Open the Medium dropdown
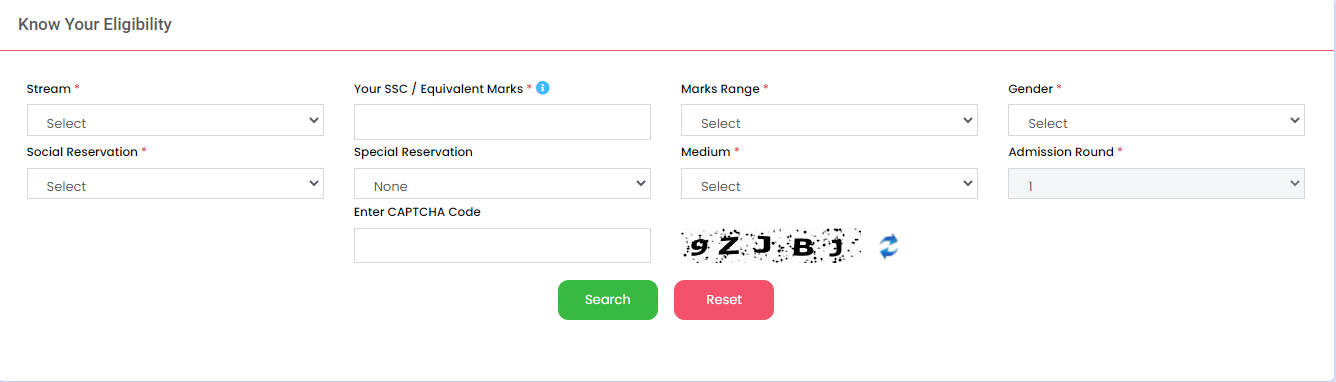 [x=829, y=184]
